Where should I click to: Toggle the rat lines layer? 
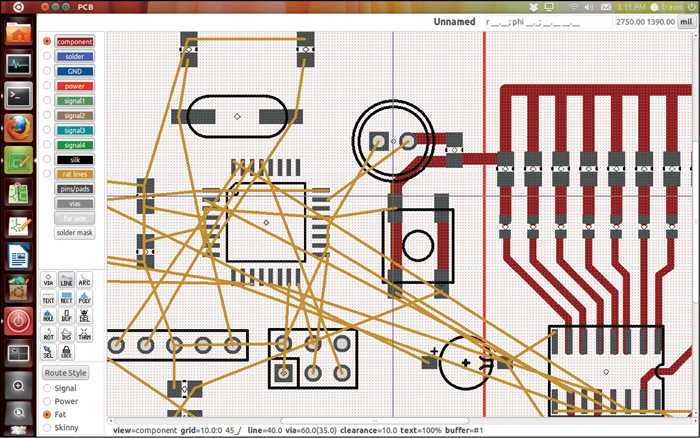(75, 174)
